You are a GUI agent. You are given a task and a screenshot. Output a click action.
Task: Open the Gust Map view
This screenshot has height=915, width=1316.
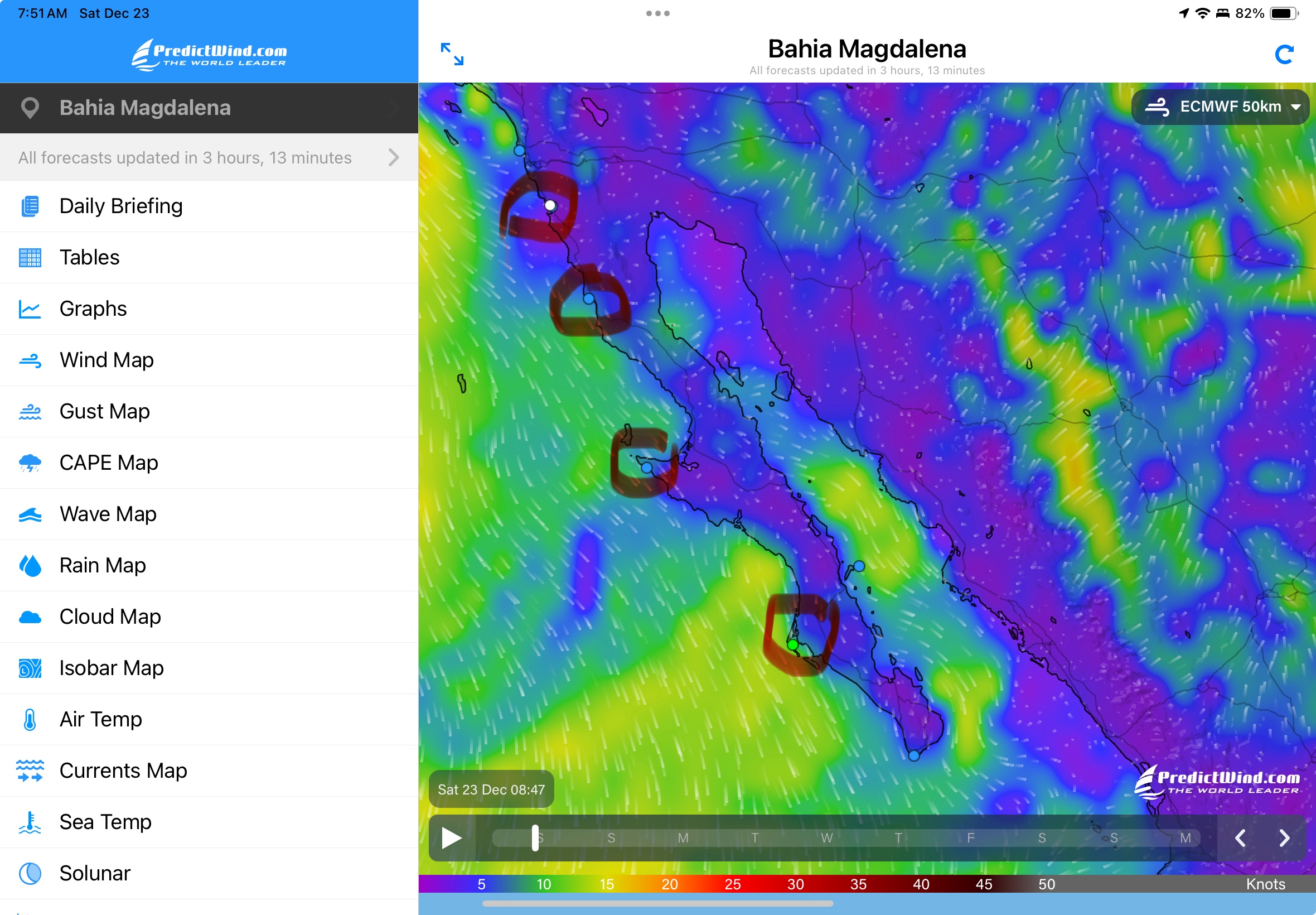coord(104,412)
